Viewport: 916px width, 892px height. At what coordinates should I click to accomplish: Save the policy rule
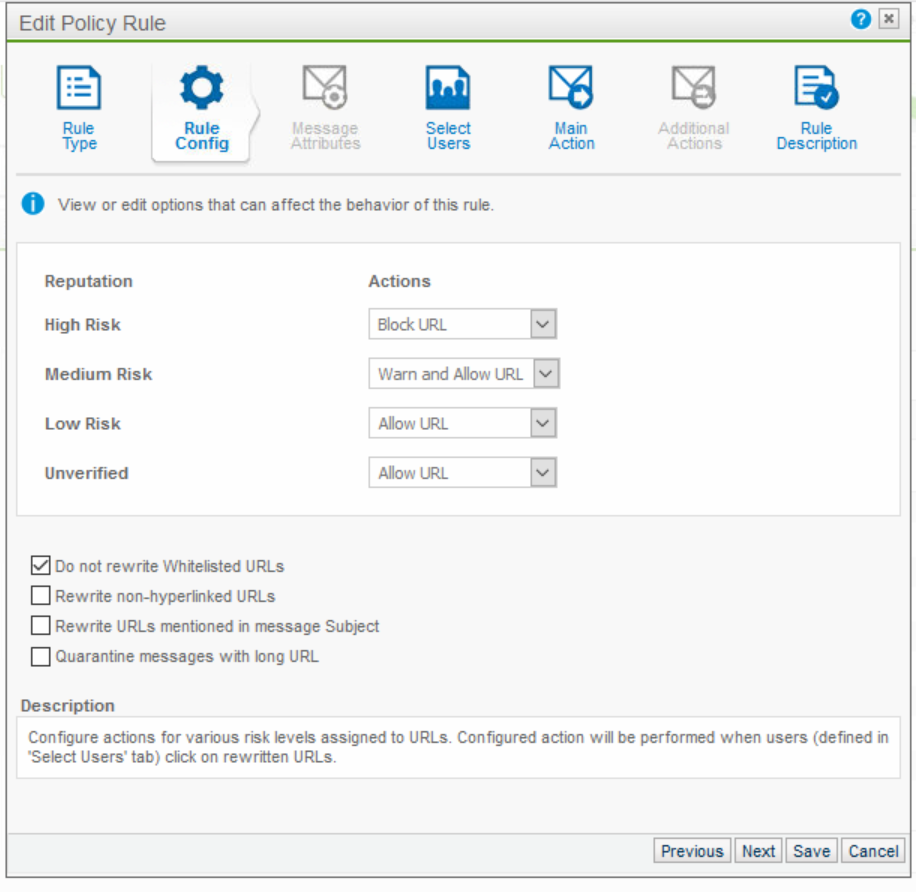(811, 851)
